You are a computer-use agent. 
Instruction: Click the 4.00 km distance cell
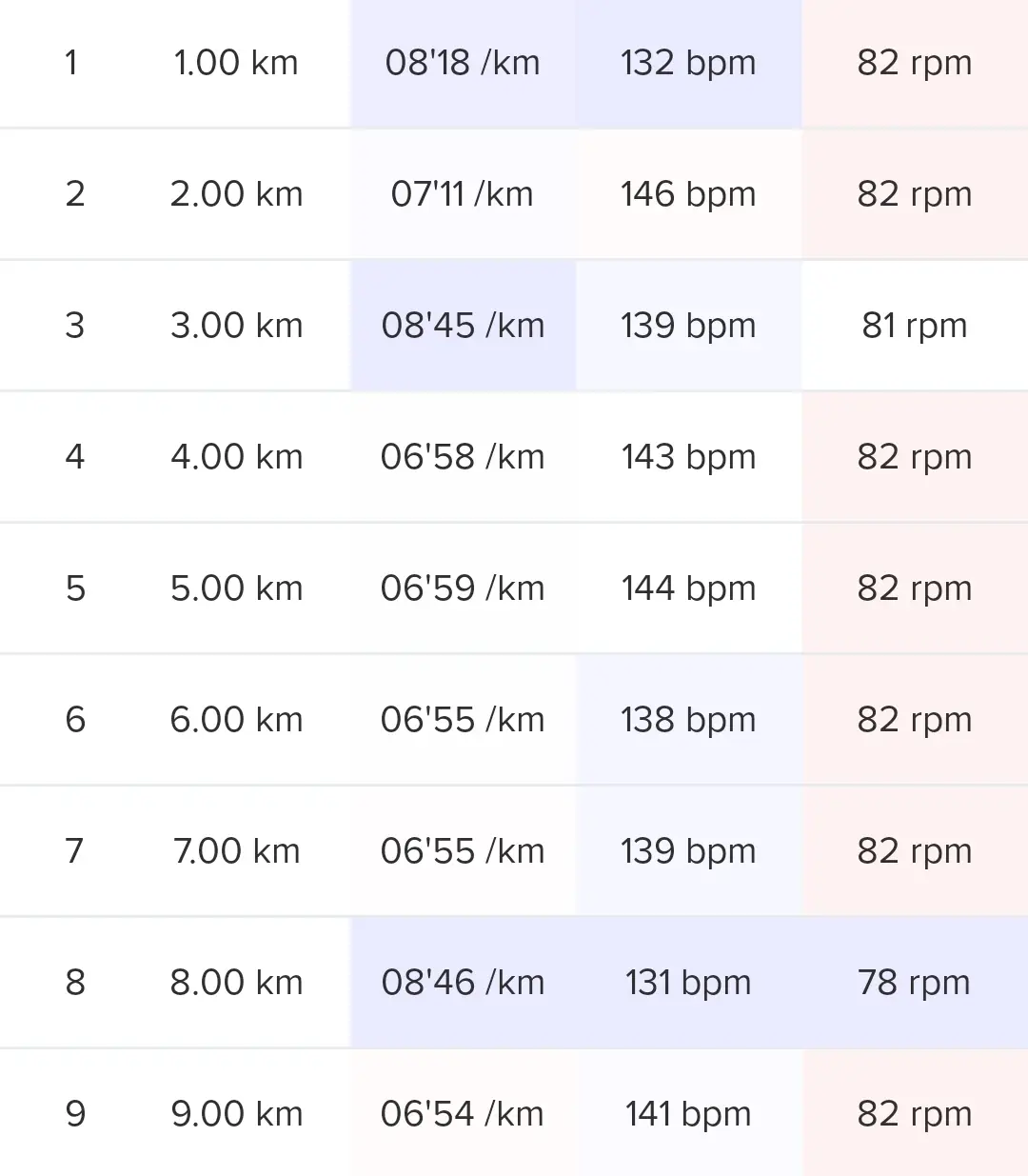click(x=236, y=457)
